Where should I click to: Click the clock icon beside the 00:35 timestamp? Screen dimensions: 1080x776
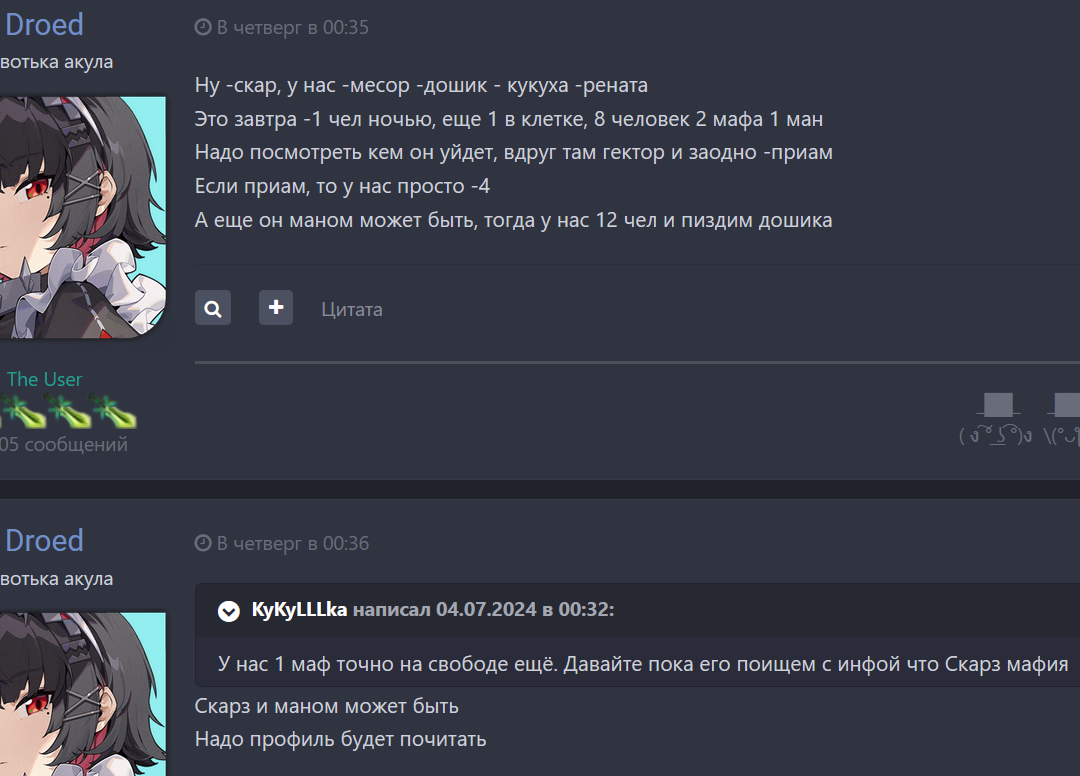[203, 28]
